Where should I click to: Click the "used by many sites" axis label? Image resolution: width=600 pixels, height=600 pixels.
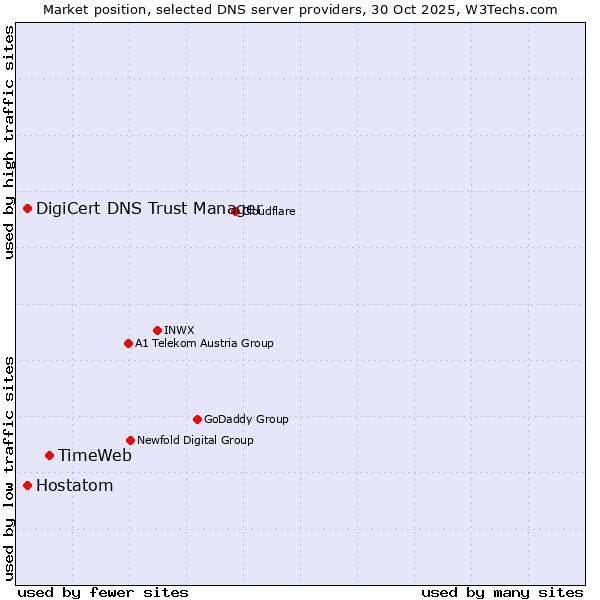click(x=502, y=592)
